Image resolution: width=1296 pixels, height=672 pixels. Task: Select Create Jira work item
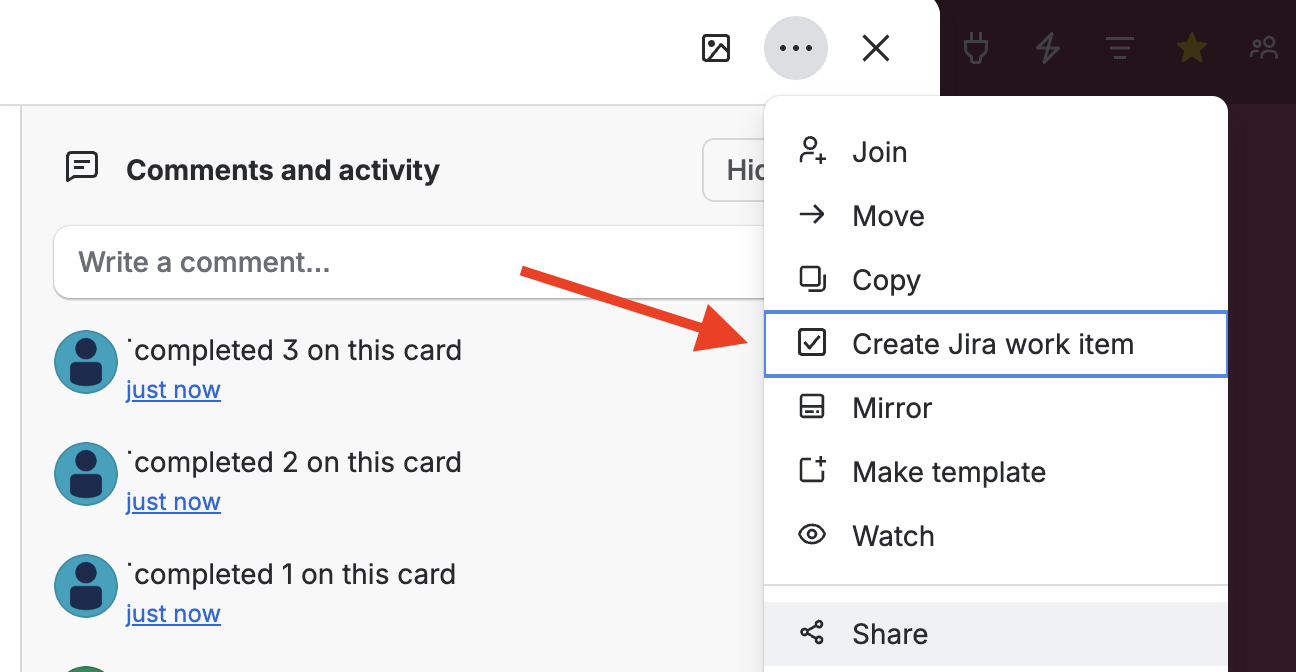coord(996,344)
